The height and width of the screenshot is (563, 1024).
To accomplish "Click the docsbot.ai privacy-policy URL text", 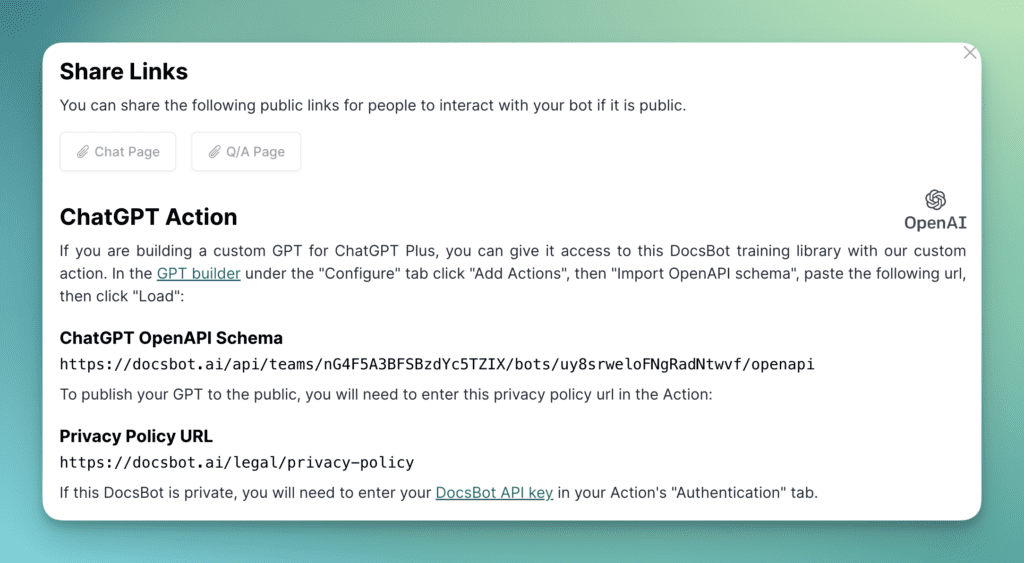I will (x=236, y=462).
